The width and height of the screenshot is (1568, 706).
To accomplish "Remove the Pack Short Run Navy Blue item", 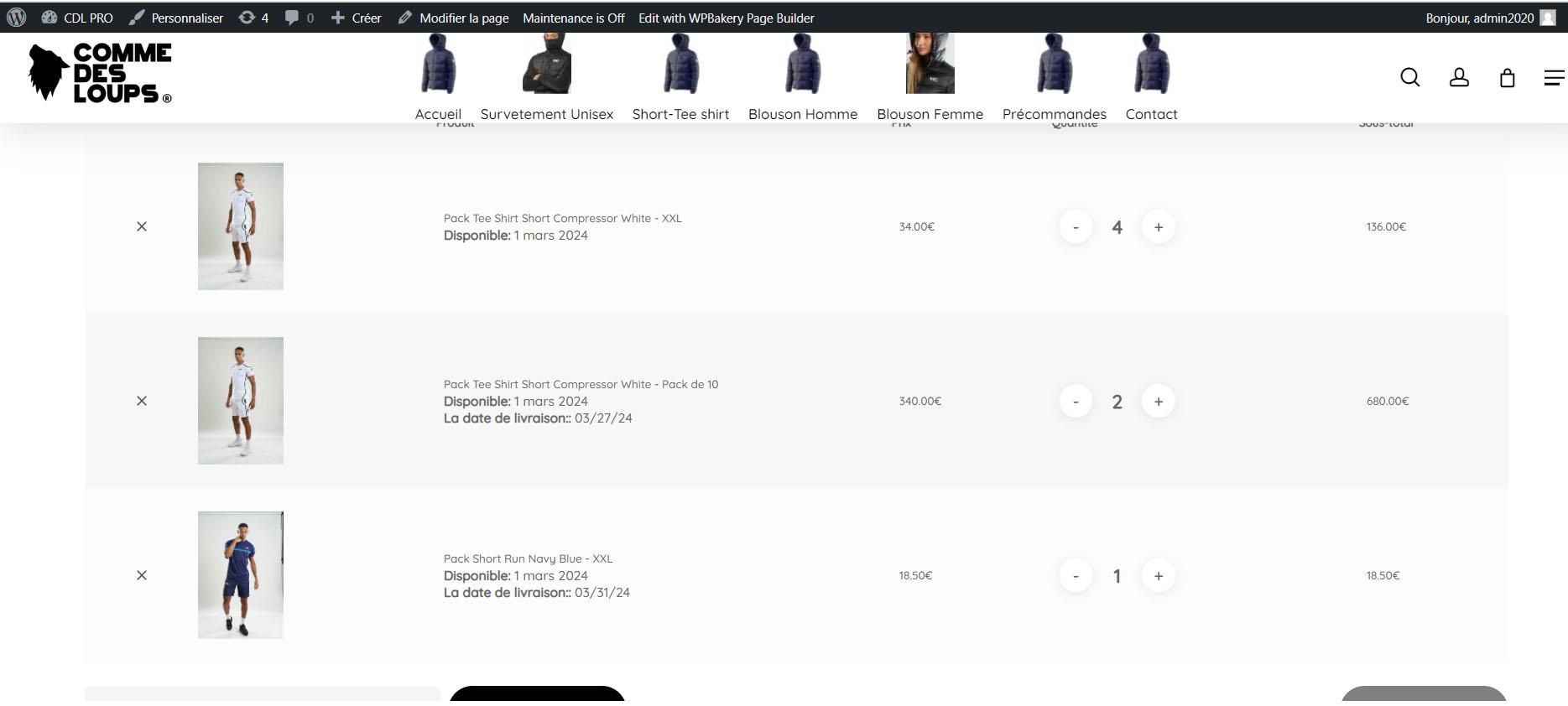I will point(142,575).
